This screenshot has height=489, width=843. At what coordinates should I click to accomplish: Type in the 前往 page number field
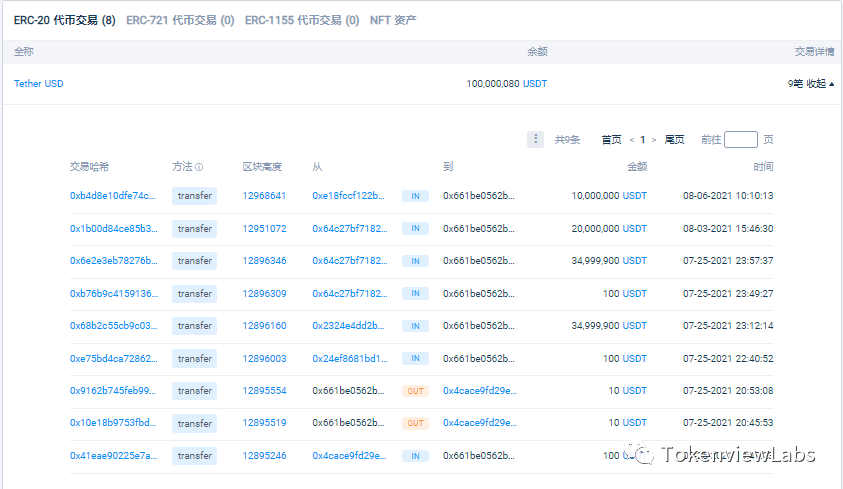[740, 140]
